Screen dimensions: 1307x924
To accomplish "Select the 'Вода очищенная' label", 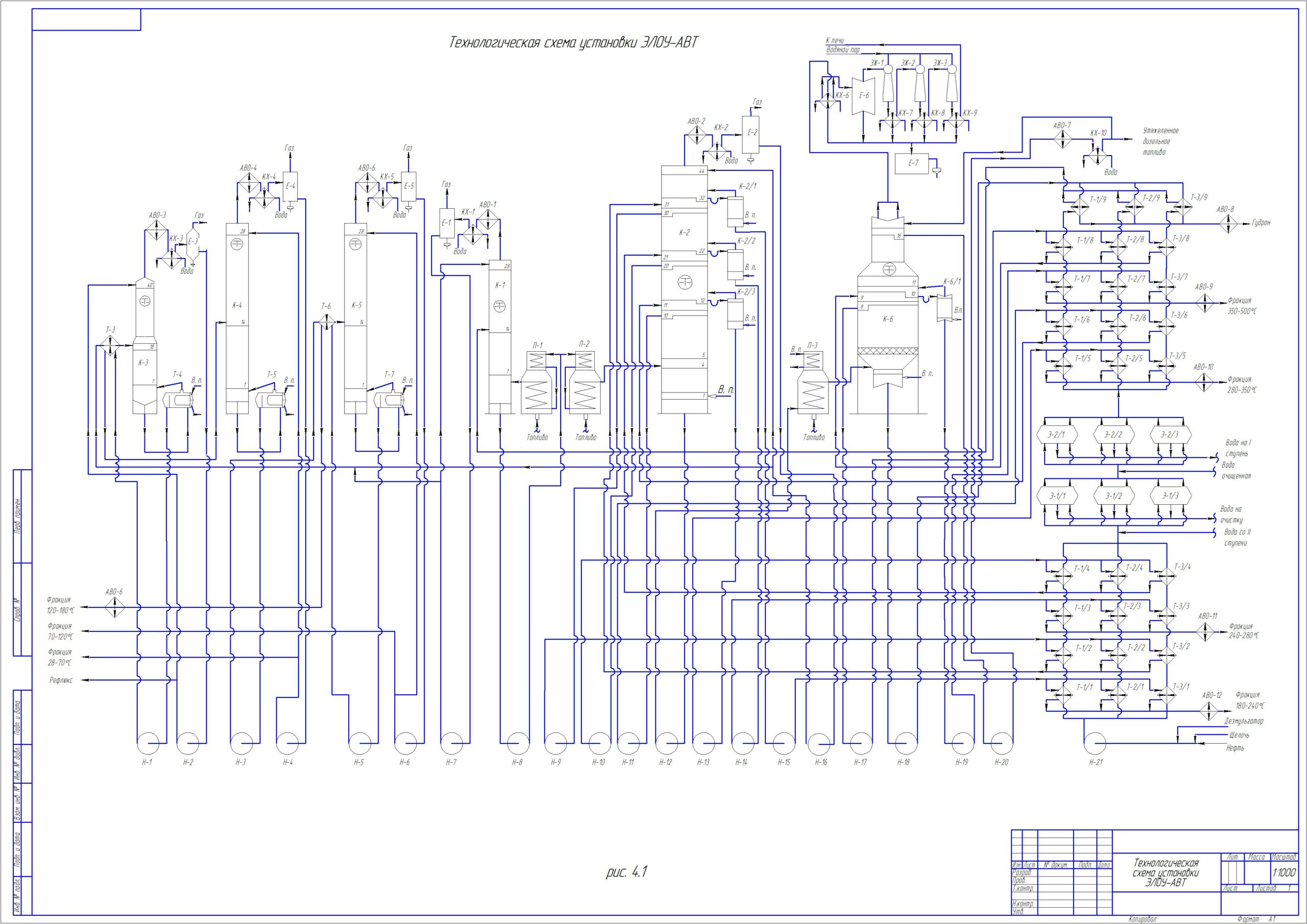I will (x=1236, y=470).
